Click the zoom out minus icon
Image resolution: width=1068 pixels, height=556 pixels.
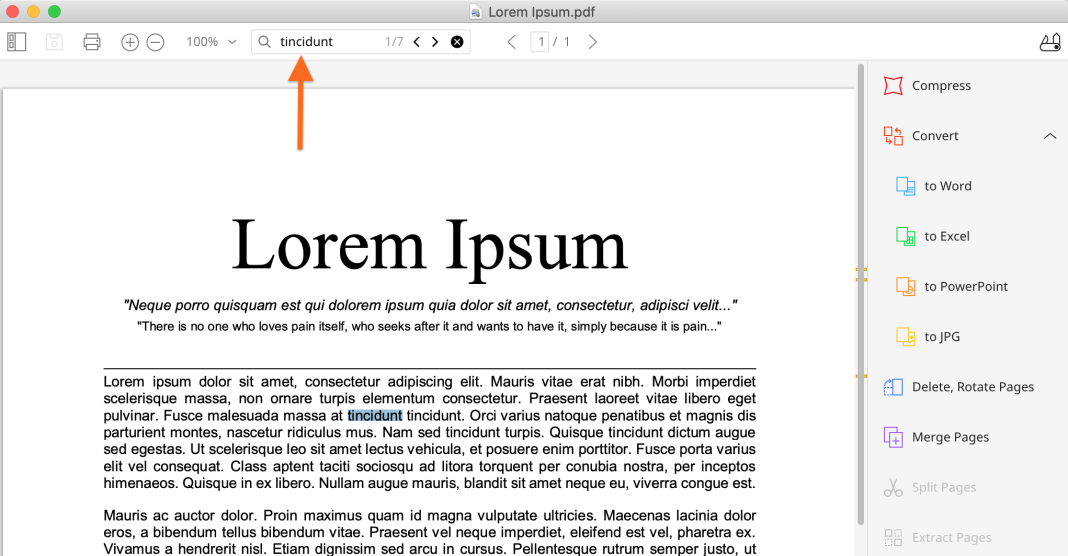pyautogui.click(x=155, y=42)
